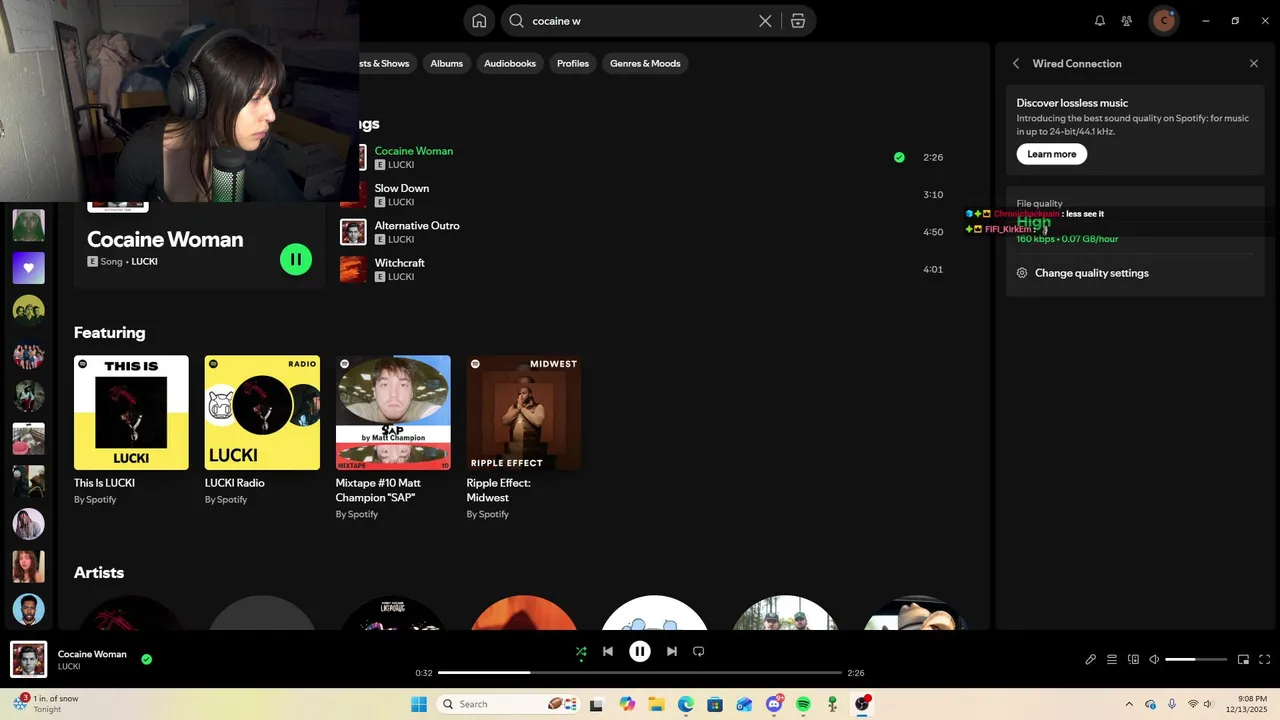The image size is (1280, 720).
Task: Go back in Wired Connection panel
Action: coord(1016,63)
